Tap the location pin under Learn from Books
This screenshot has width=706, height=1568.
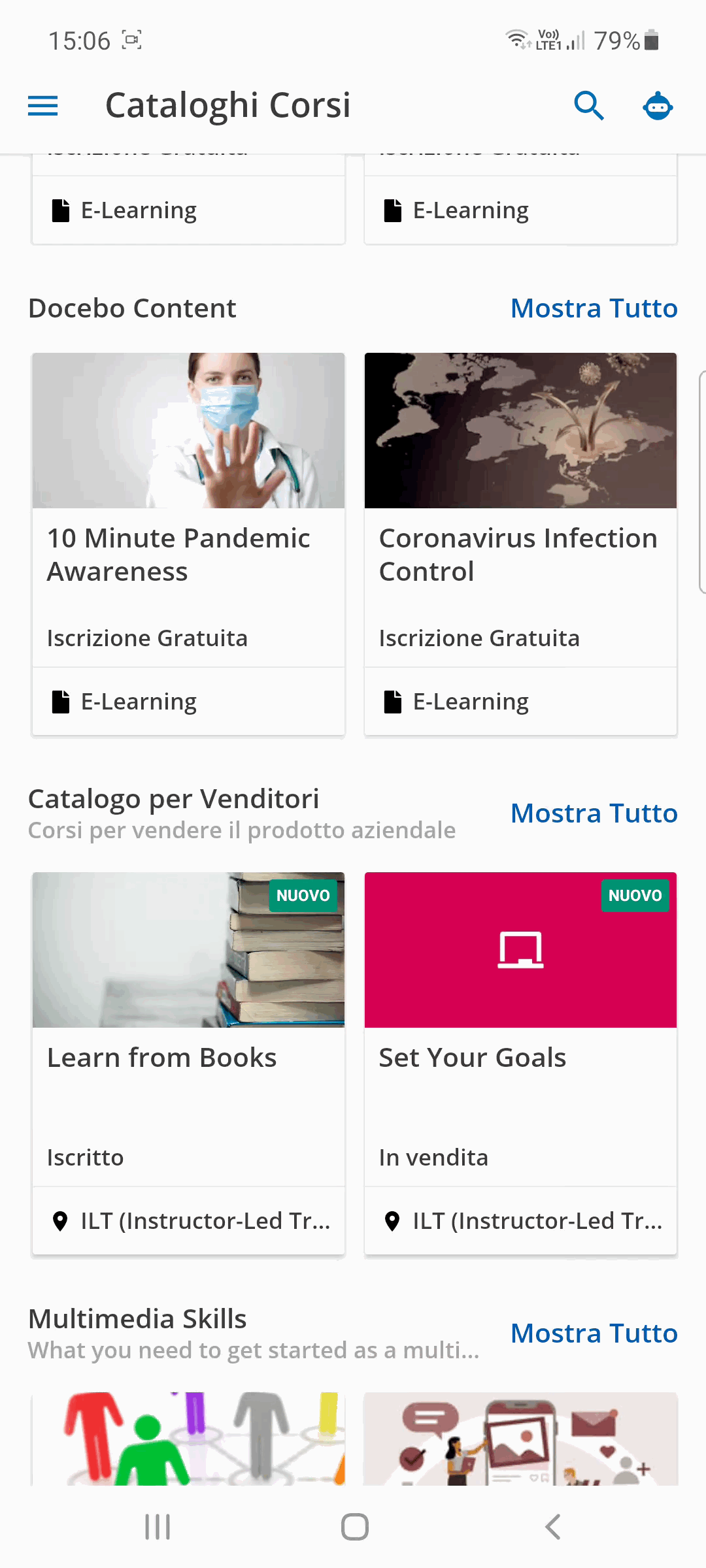60,1221
